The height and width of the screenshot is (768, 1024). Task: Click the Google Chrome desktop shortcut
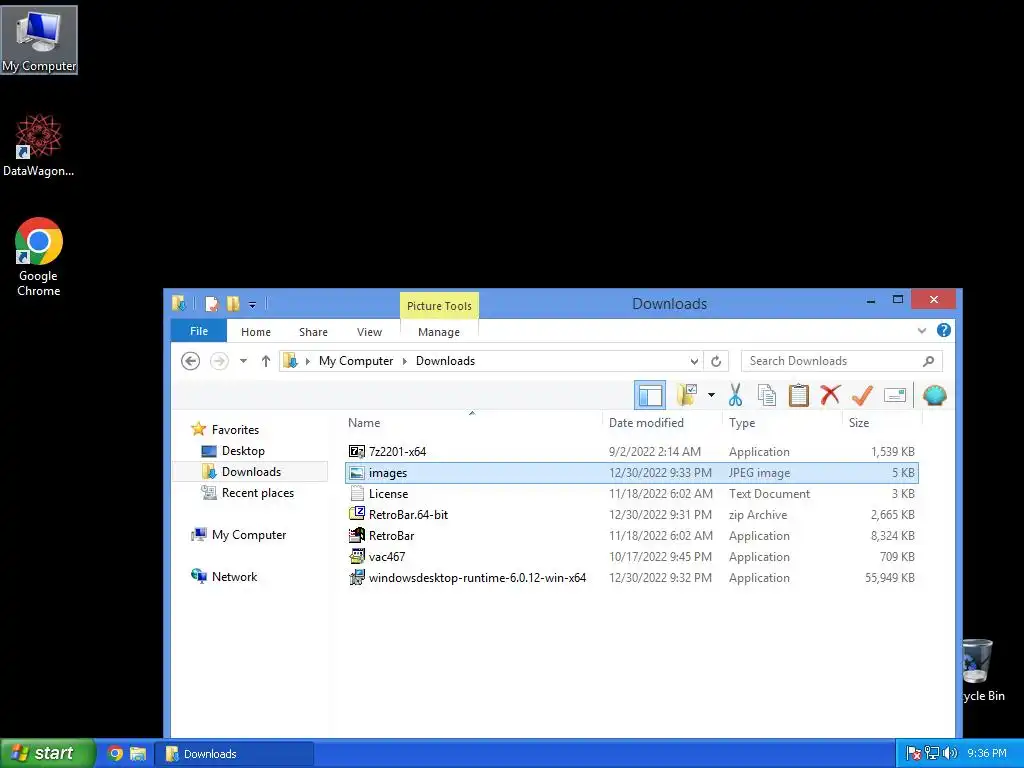[39, 257]
